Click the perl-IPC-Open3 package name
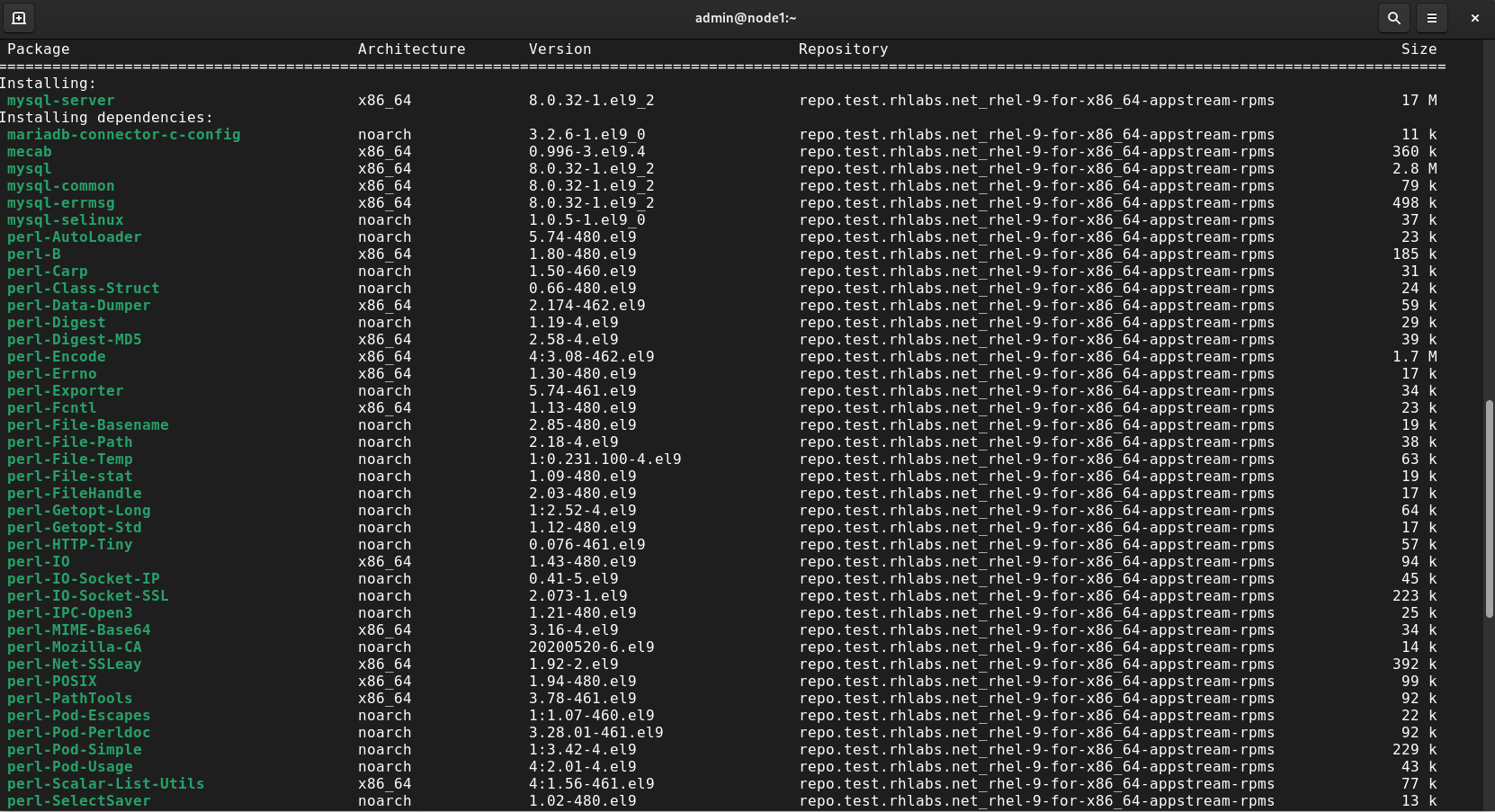This screenshot has height=812, width=1495. click(x=70, y=613)
